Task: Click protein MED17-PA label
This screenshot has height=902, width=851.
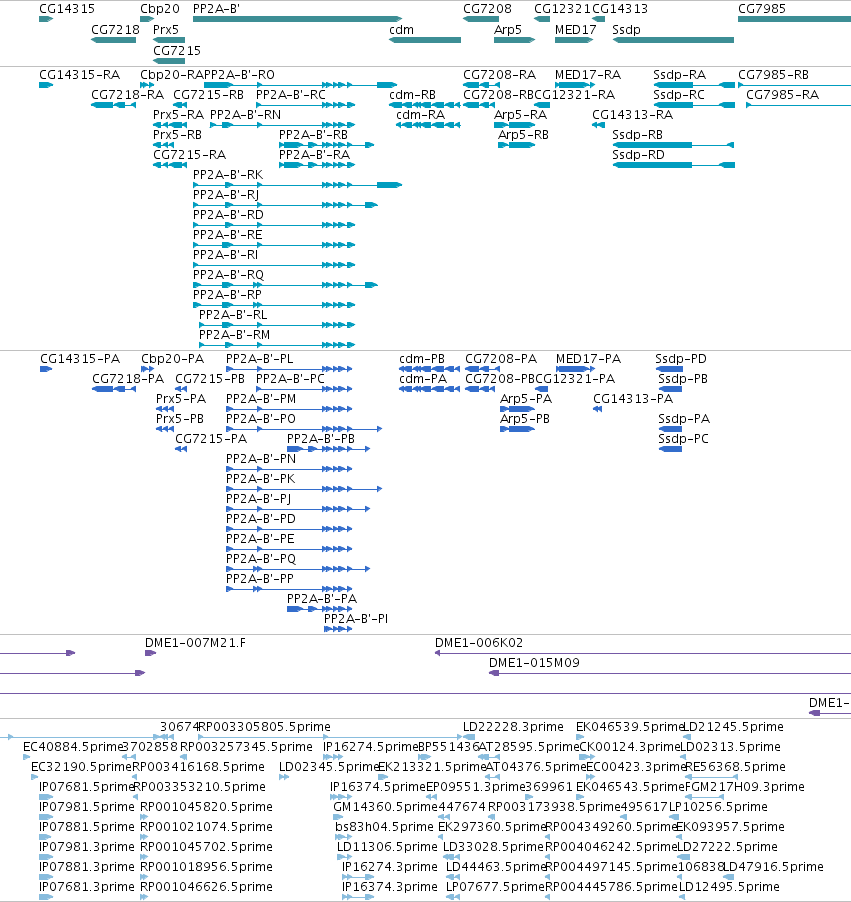Action: [x=589, y=358]
